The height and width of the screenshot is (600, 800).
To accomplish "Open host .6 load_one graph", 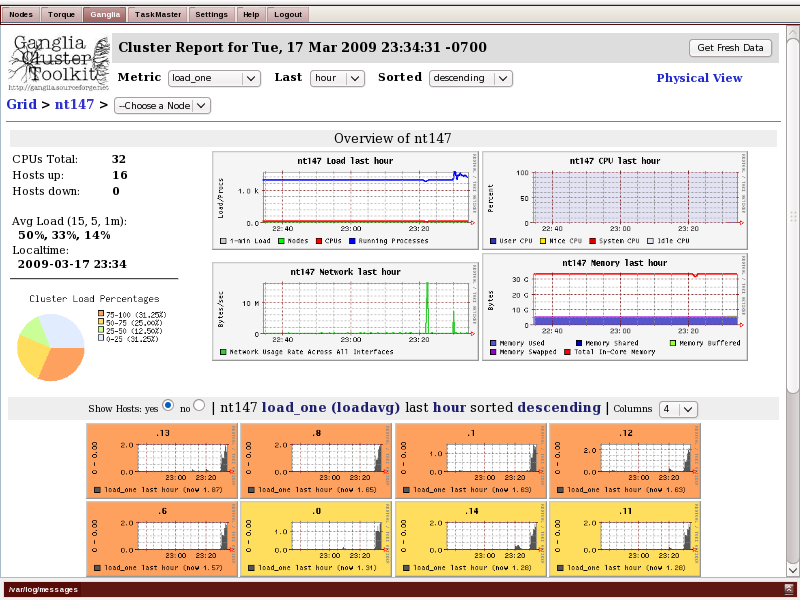I will (162, 539).
